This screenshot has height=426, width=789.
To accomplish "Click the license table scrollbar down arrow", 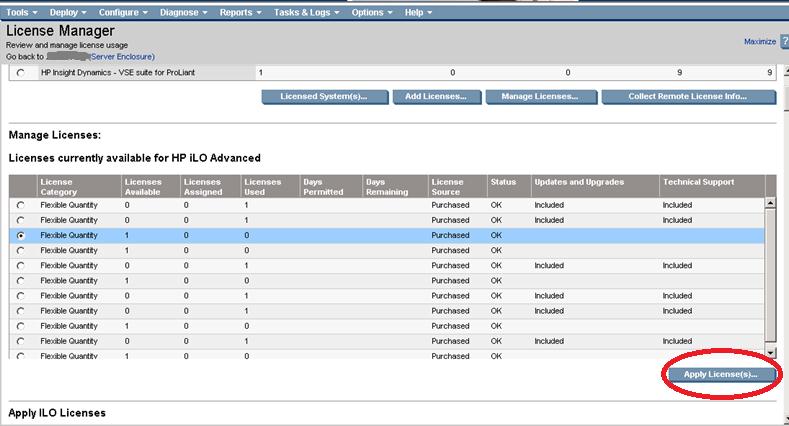I will coord(770,353).
